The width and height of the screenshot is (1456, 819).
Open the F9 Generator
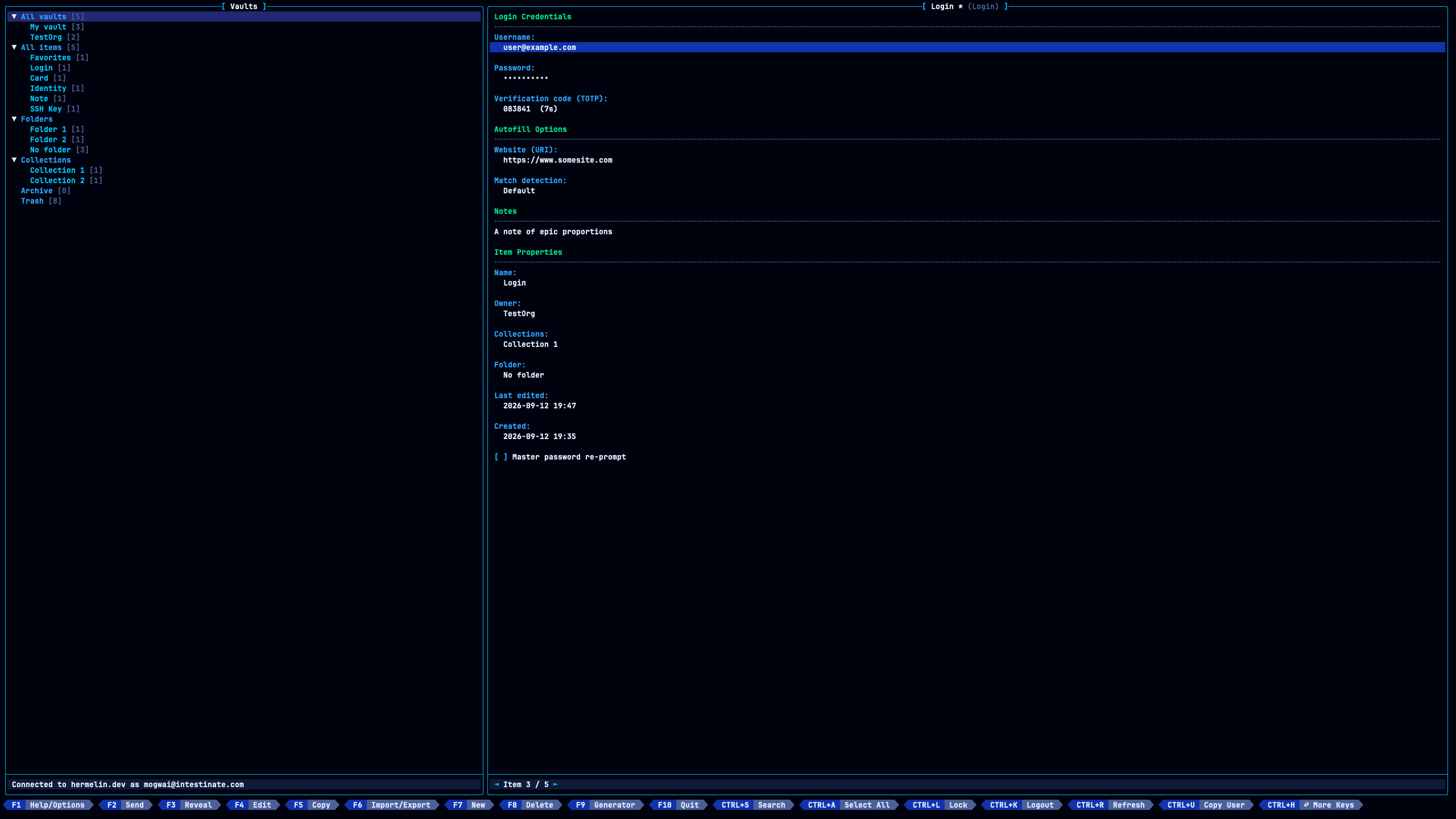[x=606, y=805]
